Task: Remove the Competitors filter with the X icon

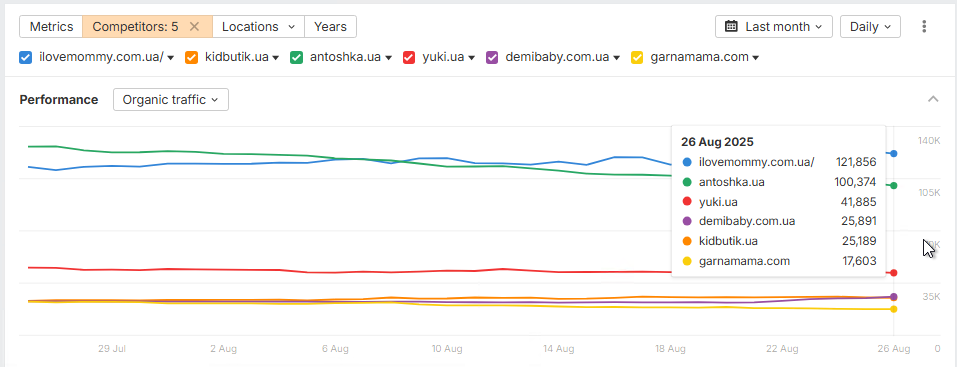Action: pyautogui.click(x=194, y=26)
